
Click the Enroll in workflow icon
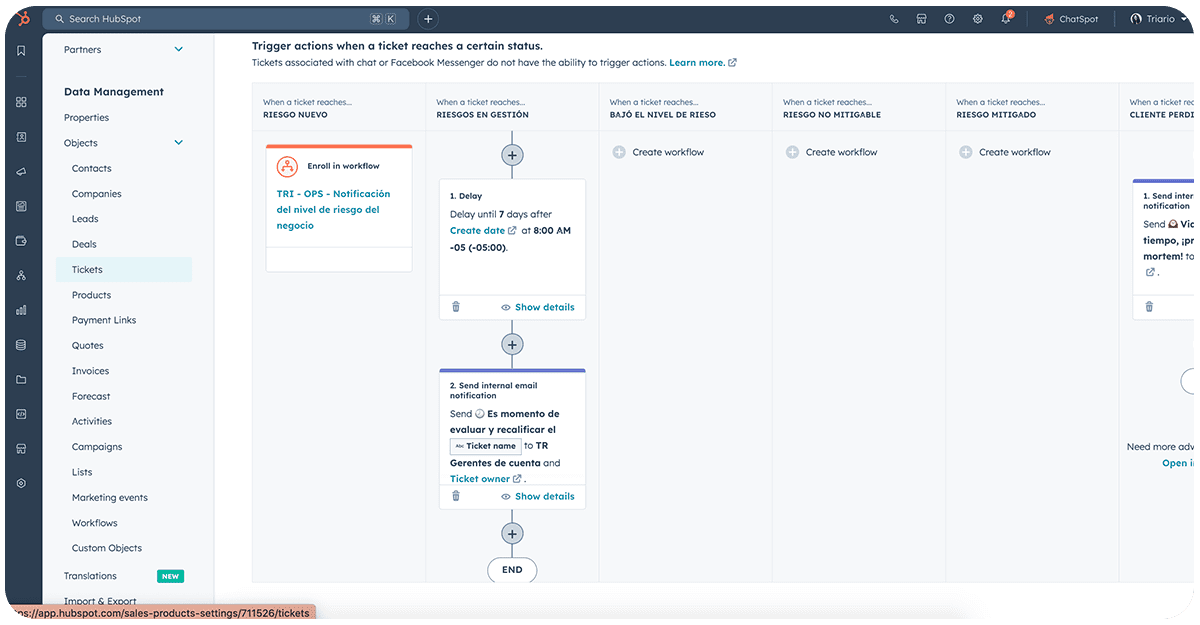[x=288, y=166]
